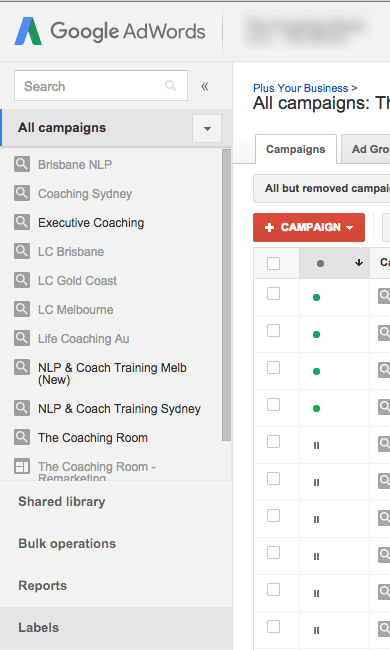Click the sort arrow in the status column header
This screenshot has height=650, width=390.
tap(359, 263)
